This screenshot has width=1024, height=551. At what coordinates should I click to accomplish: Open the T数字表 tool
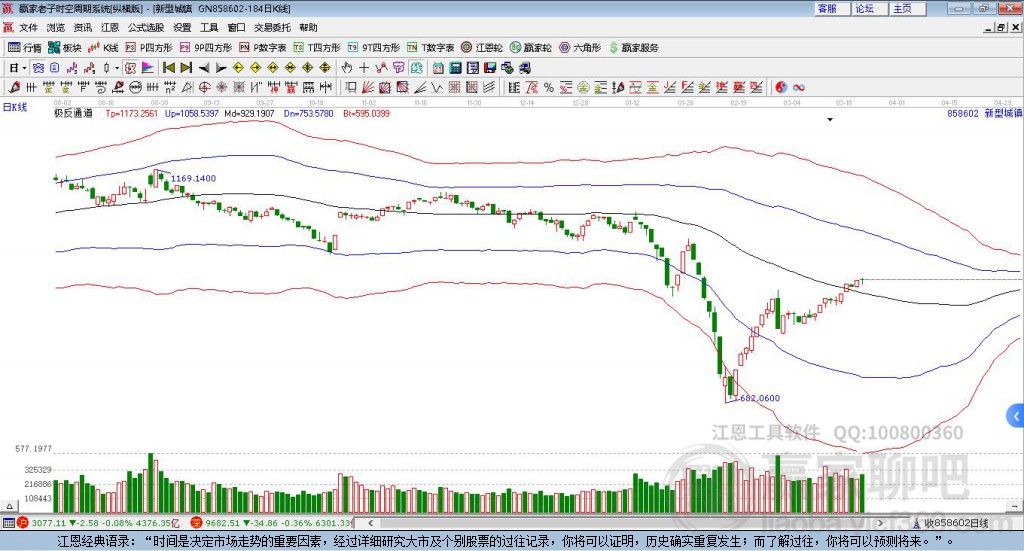430,48
